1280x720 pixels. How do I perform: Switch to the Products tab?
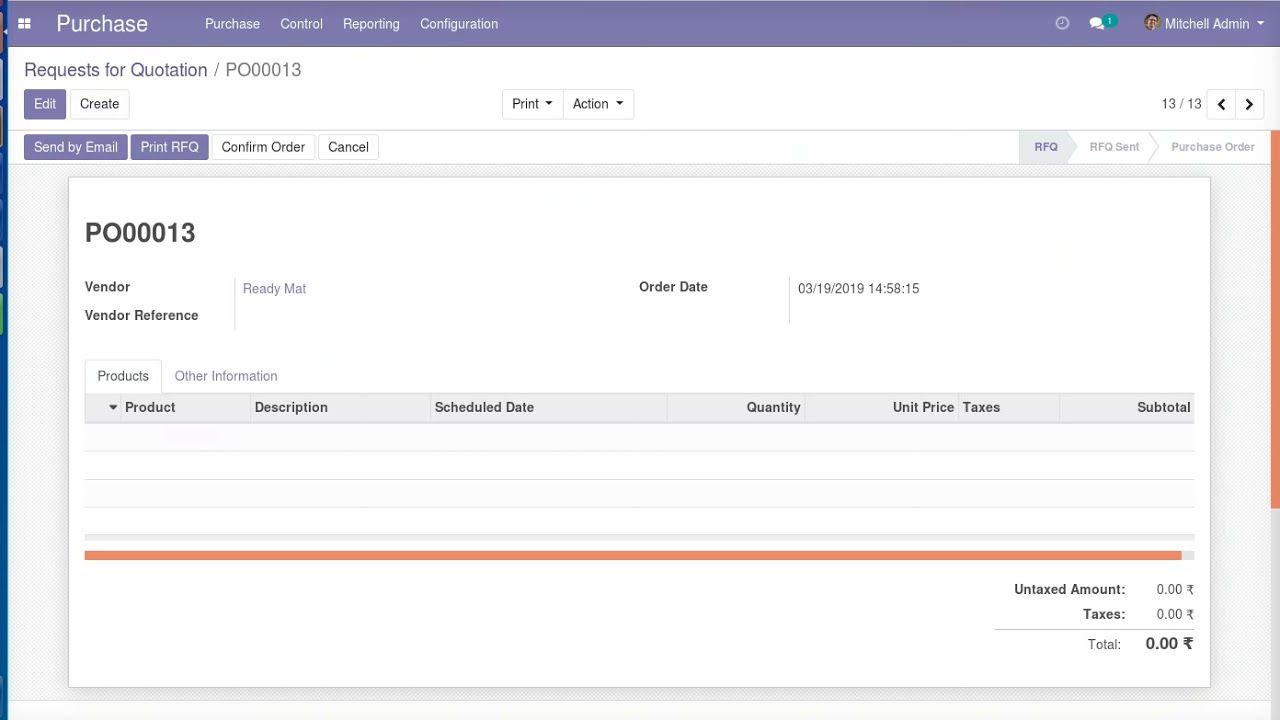point(123,376)
